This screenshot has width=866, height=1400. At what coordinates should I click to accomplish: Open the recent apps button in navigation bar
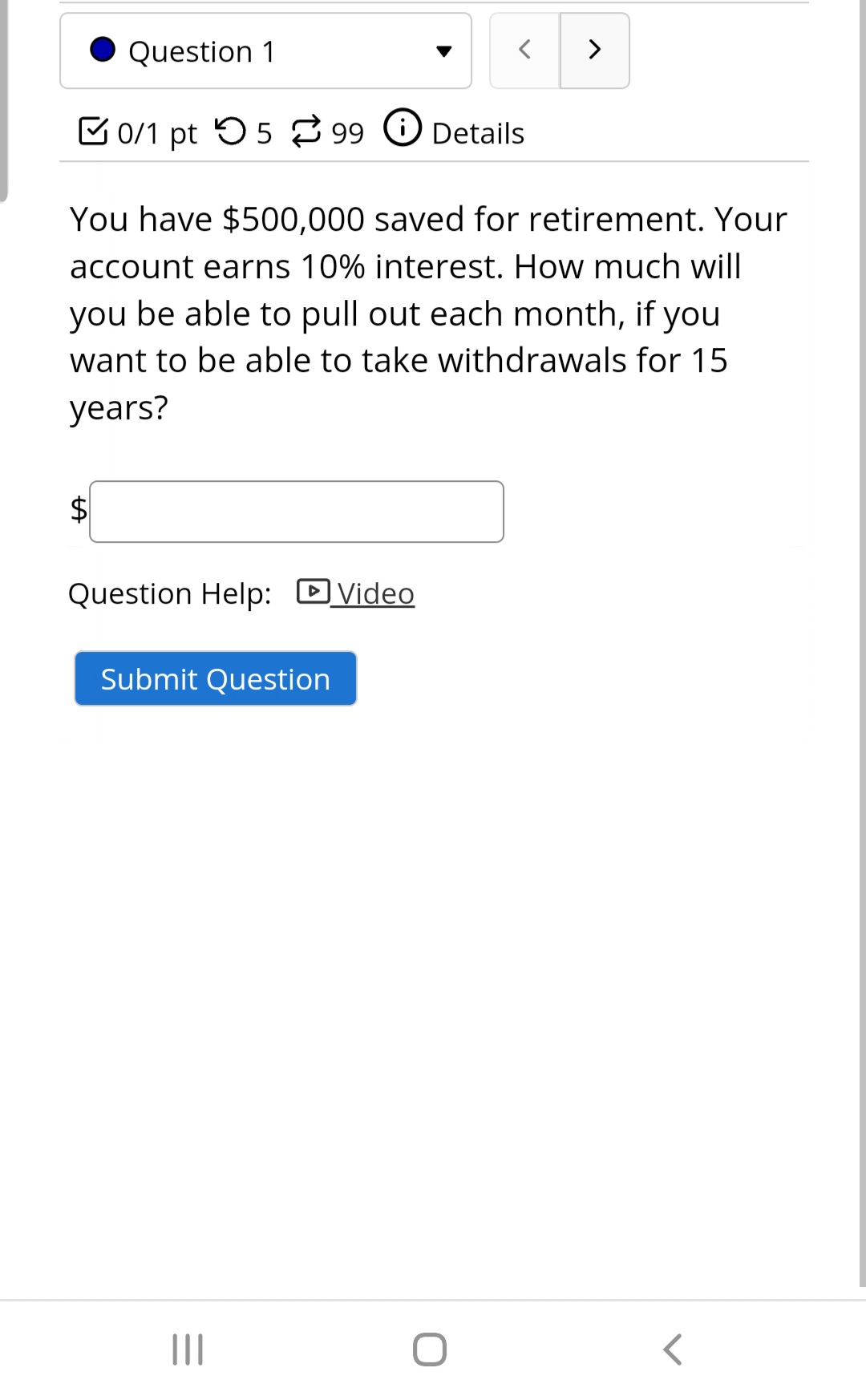click(x=186, y=1349)
